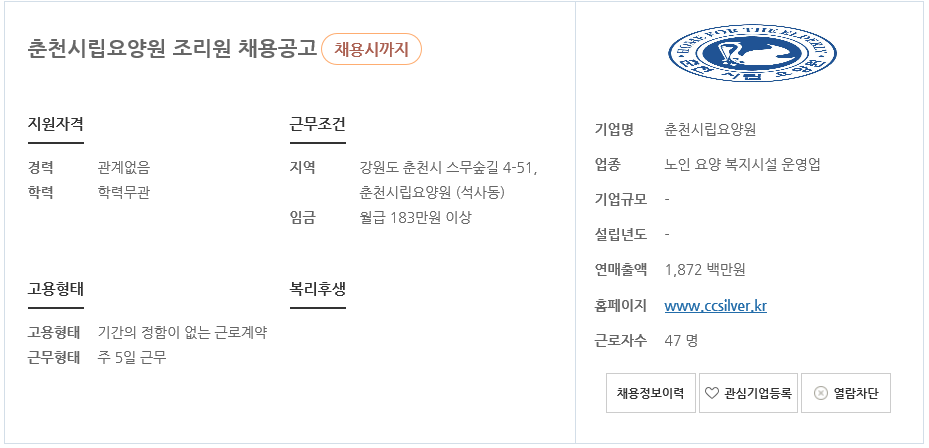Viewport: 929px width, 448px height.
Task: Click the 주 5일 근무 work type text
Action: click(132, 358)
